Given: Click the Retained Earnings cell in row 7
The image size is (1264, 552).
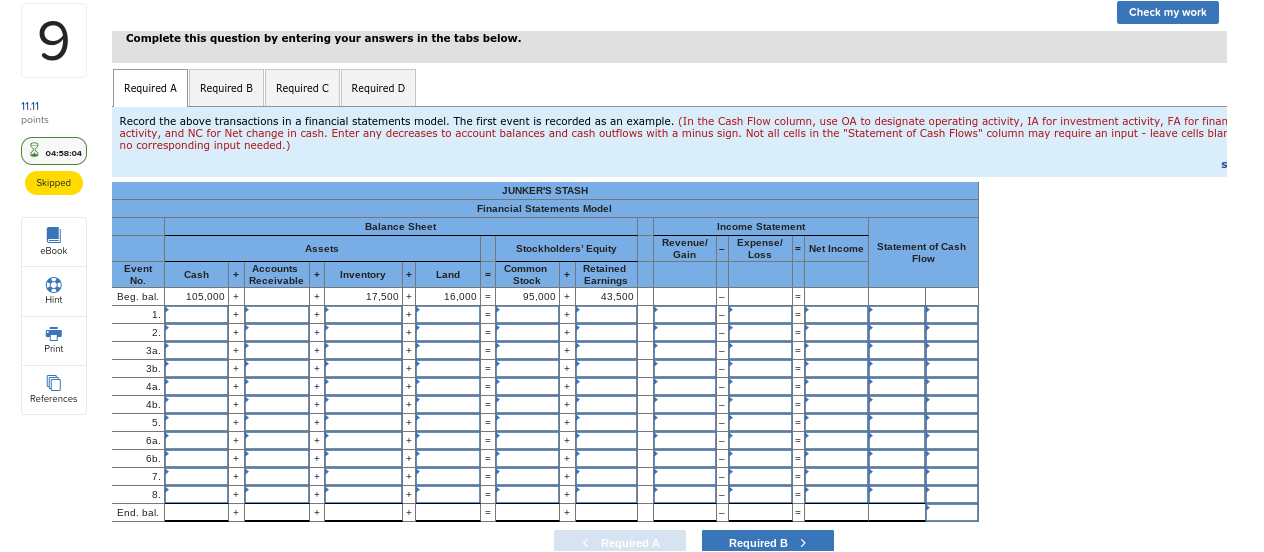Looking at the screenshot, I should coord(605,477).
